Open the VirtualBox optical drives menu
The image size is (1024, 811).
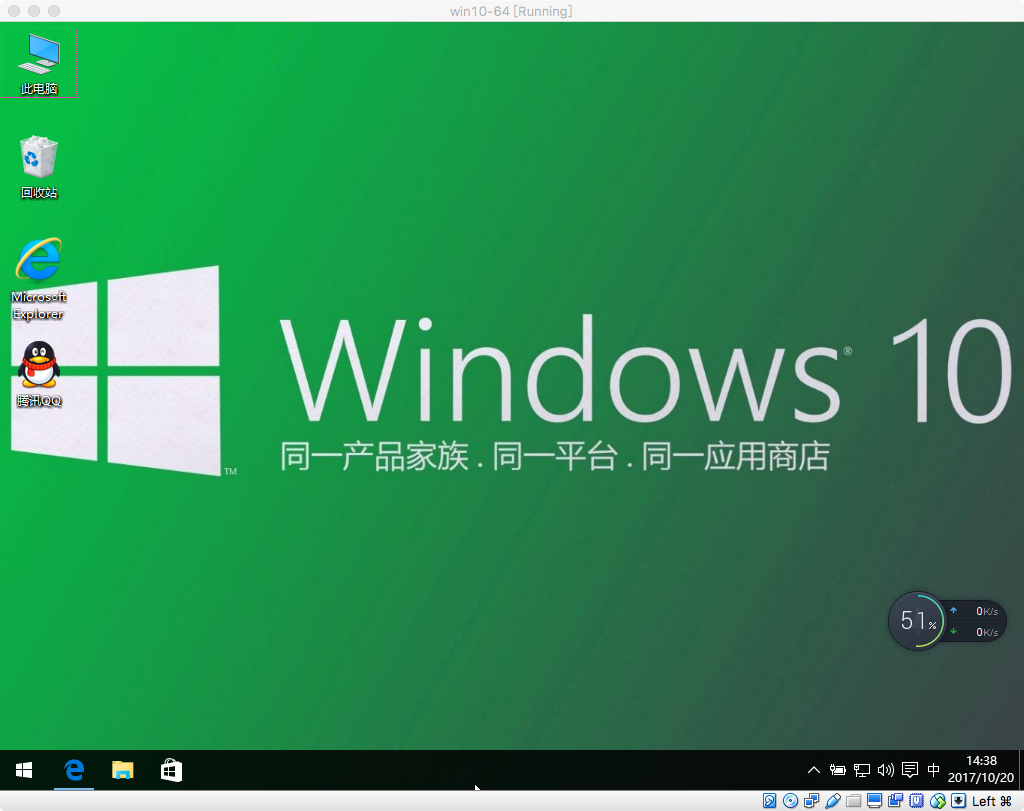tap(790, 800)
